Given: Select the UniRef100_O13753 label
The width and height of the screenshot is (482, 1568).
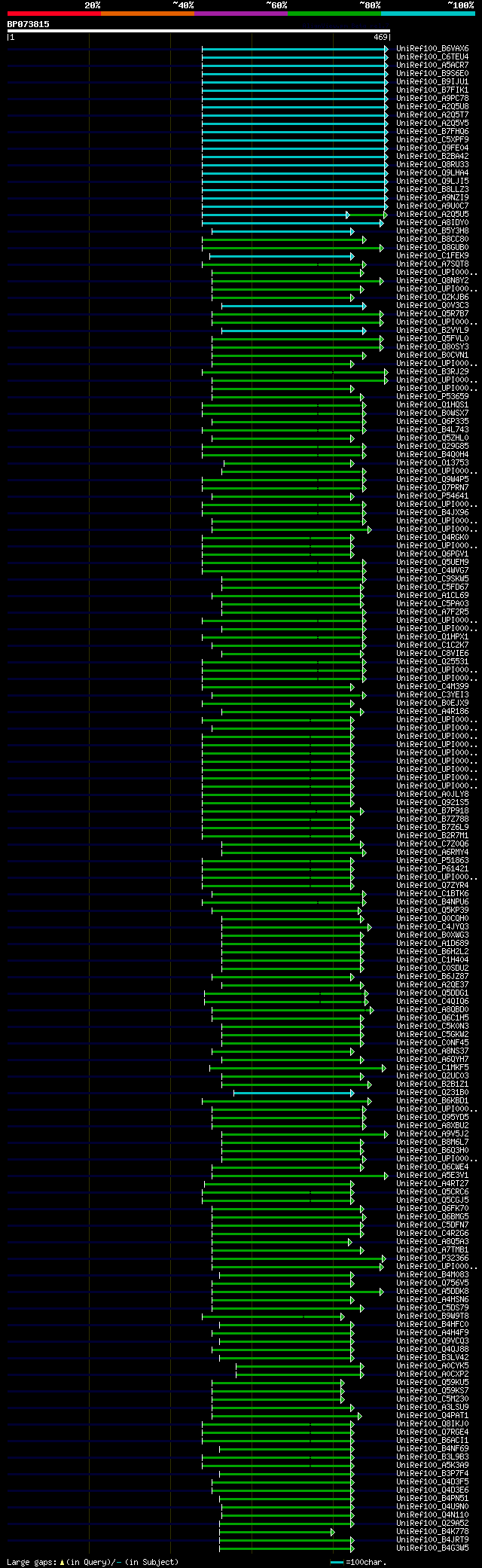Looking at the screenshot, I should pos(432,463).
